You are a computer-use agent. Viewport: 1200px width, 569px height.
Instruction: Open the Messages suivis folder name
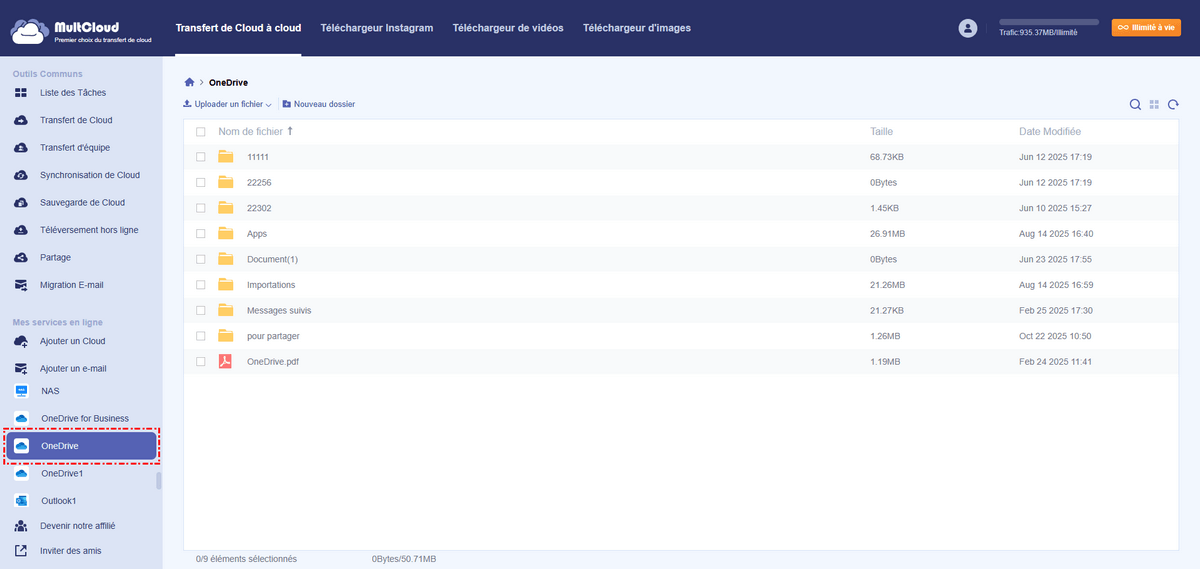coord(279,310)
